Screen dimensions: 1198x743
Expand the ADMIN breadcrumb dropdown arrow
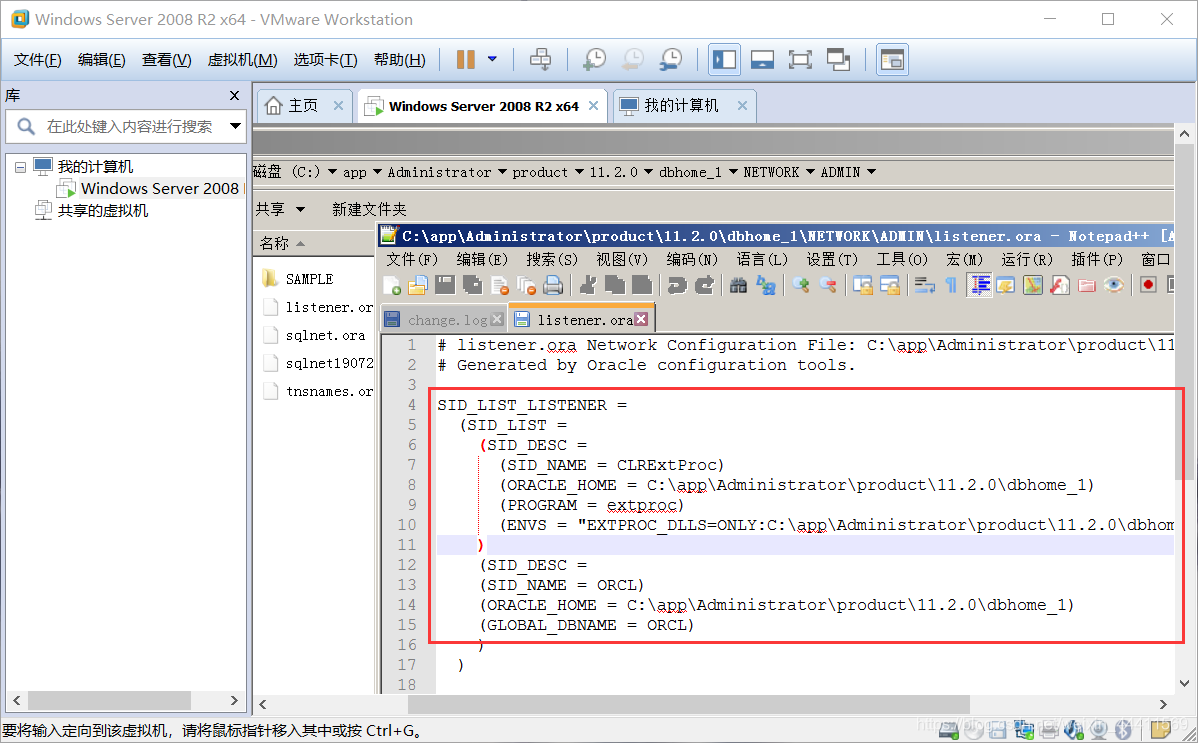(871, 172)
